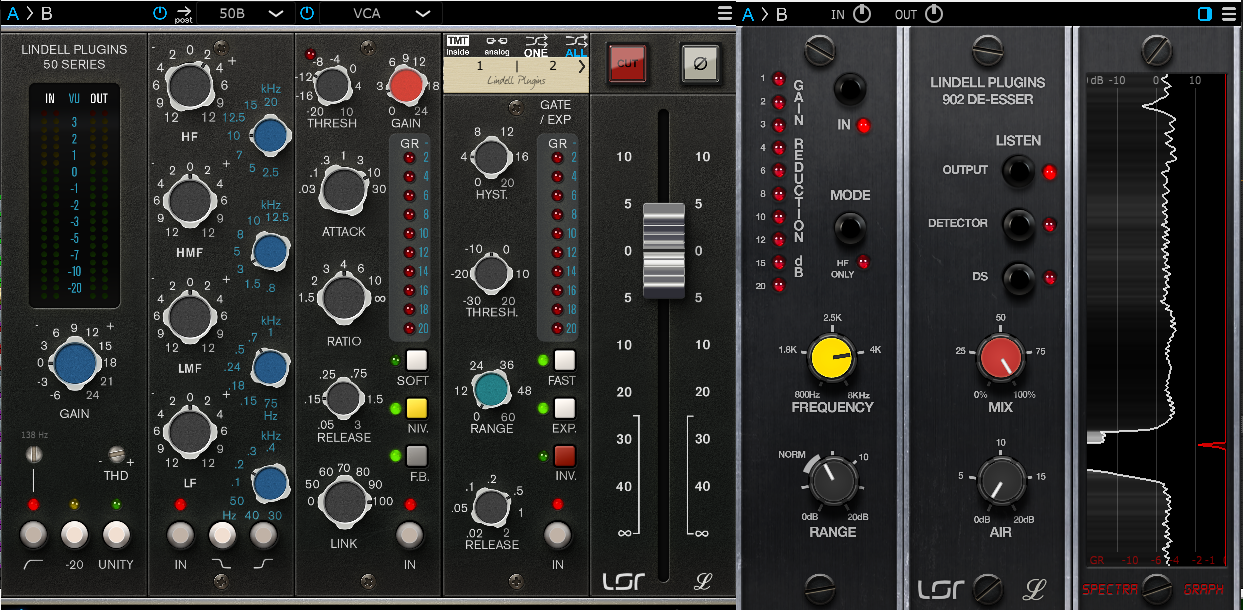This screenshot has width=1243, height=610.
Task: Toggle the gate IN button below RELEASE
Action: click(558, 535)
